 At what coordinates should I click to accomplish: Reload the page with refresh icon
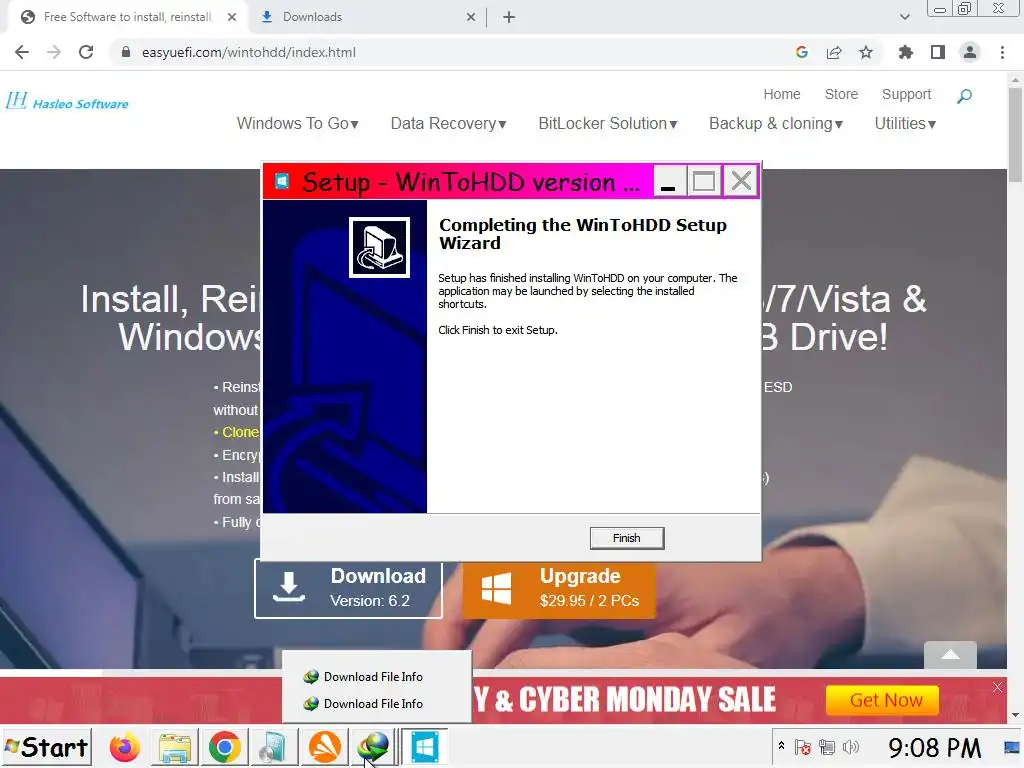pos(86,52)
